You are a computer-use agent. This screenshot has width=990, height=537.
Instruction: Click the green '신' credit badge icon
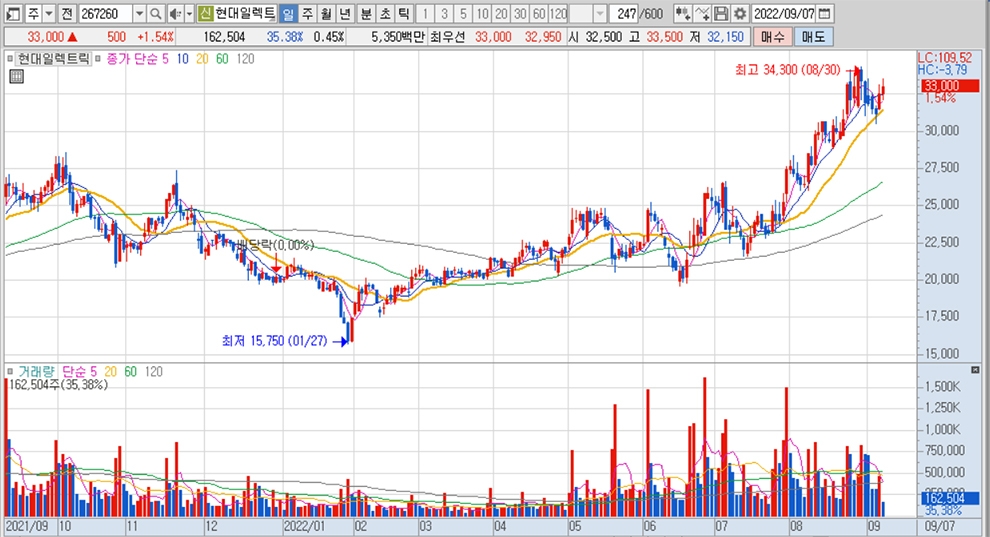click(205, 13)
